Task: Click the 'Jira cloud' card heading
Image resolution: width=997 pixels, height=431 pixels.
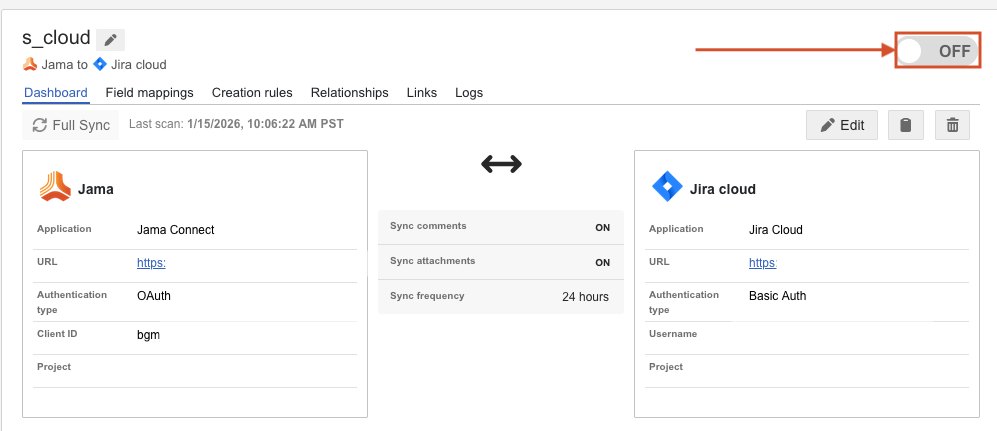Action: click(x=722, y=189)
